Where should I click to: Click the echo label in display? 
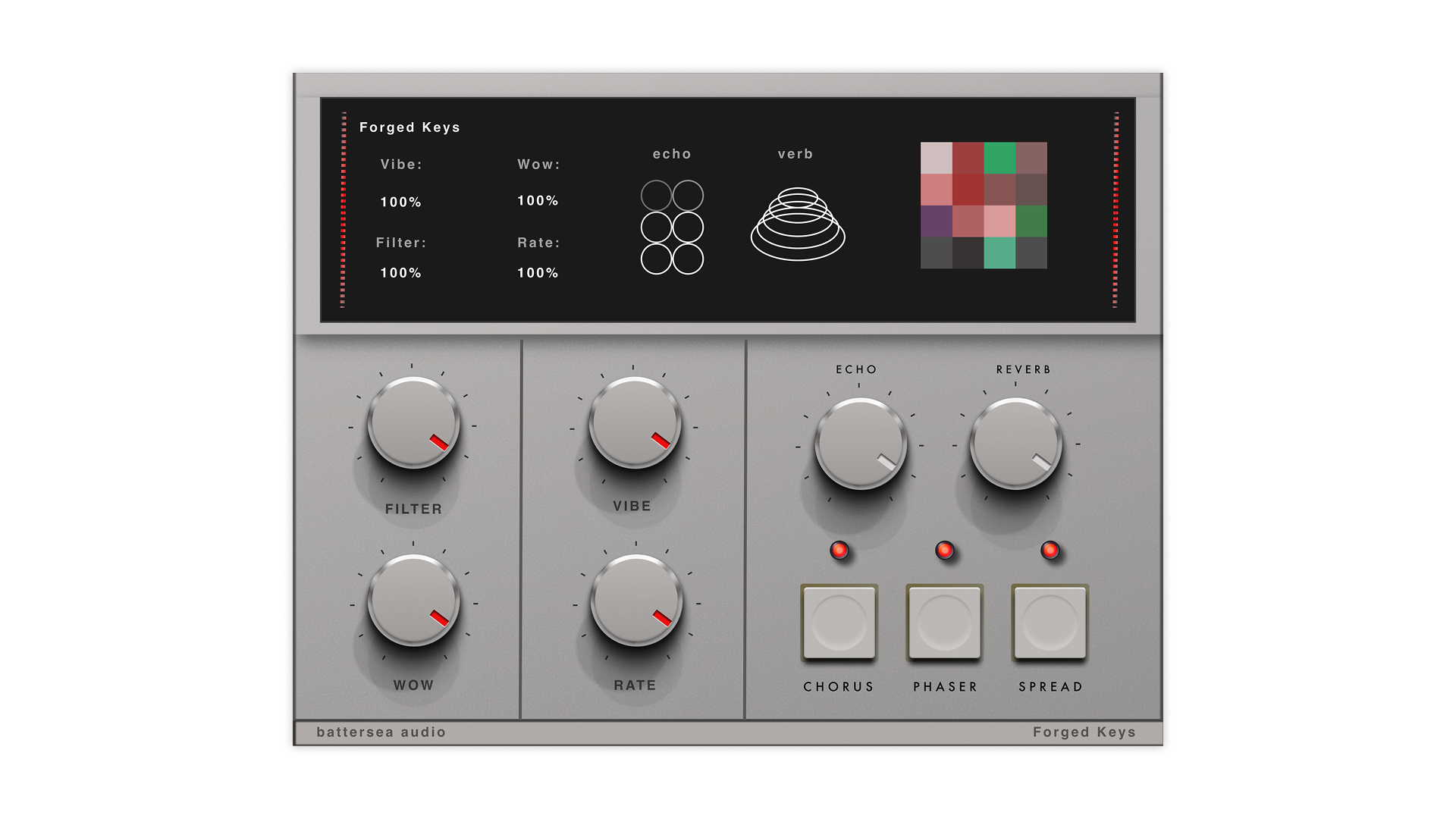(672, 154)
